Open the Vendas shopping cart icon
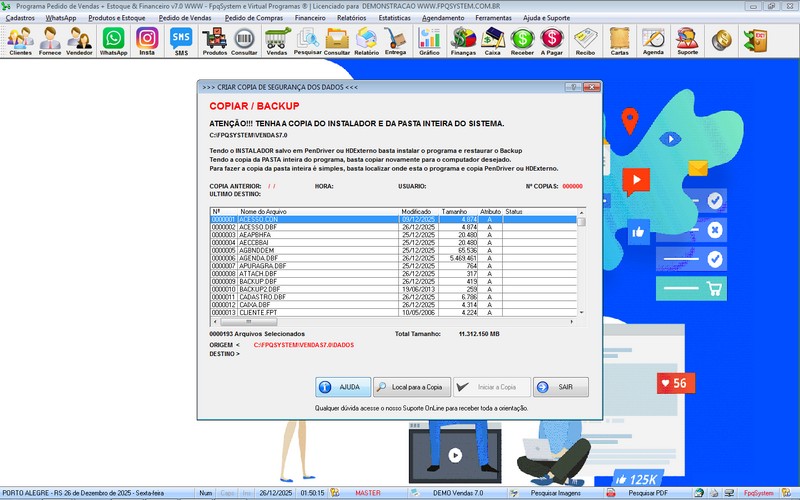800x500 pixels. [x=277, y=41]
